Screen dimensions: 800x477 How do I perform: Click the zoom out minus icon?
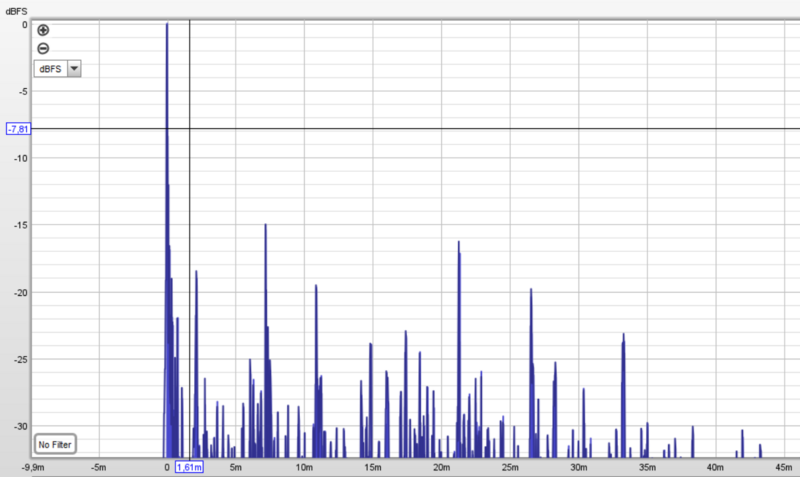click(43, 48)
